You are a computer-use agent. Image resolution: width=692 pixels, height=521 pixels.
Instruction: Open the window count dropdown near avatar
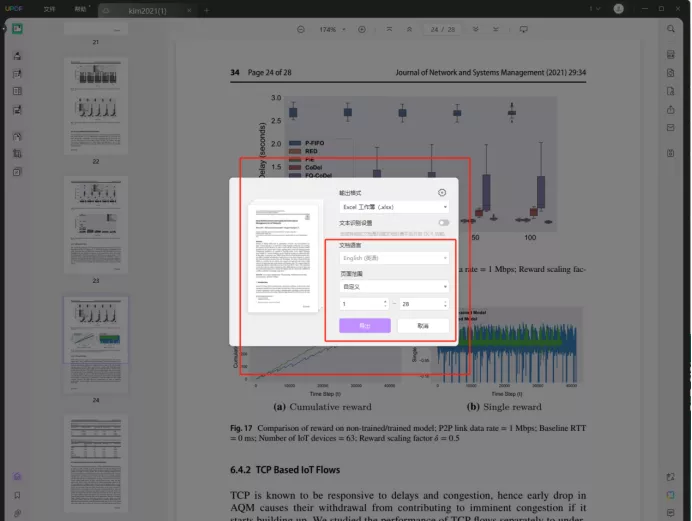594,8
